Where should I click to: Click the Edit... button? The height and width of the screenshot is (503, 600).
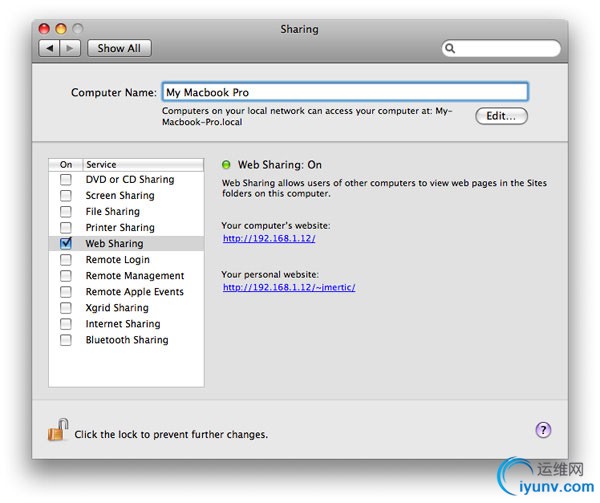(501, 116)
